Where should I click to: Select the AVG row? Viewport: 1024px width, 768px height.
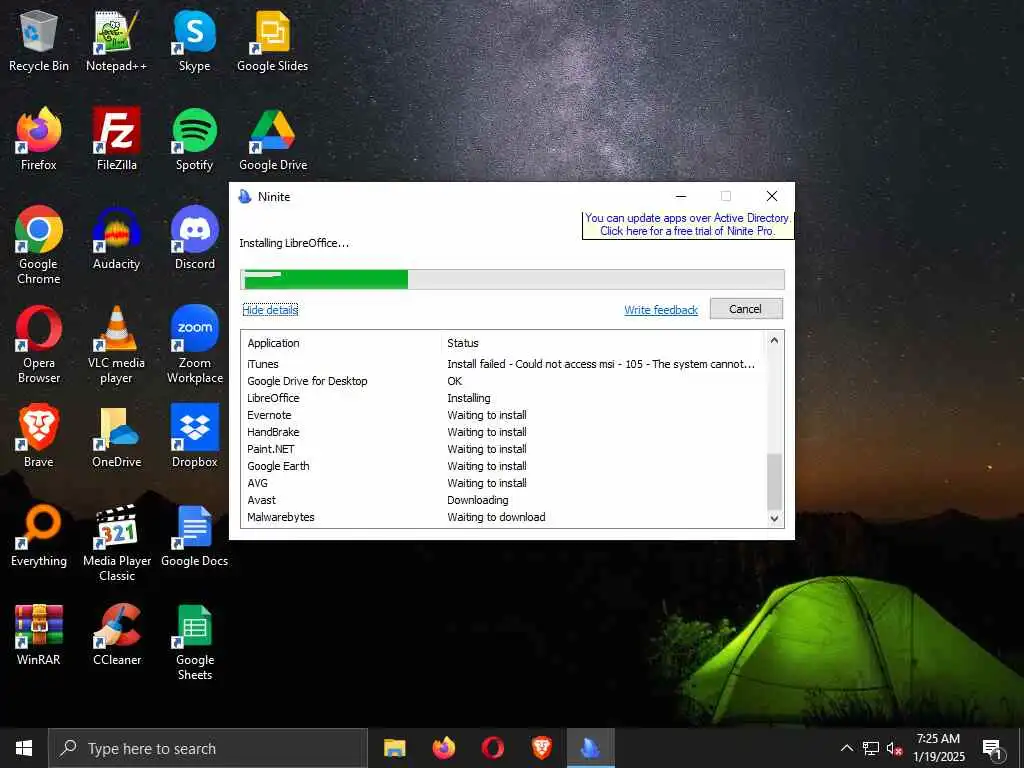tap(503, 483)
